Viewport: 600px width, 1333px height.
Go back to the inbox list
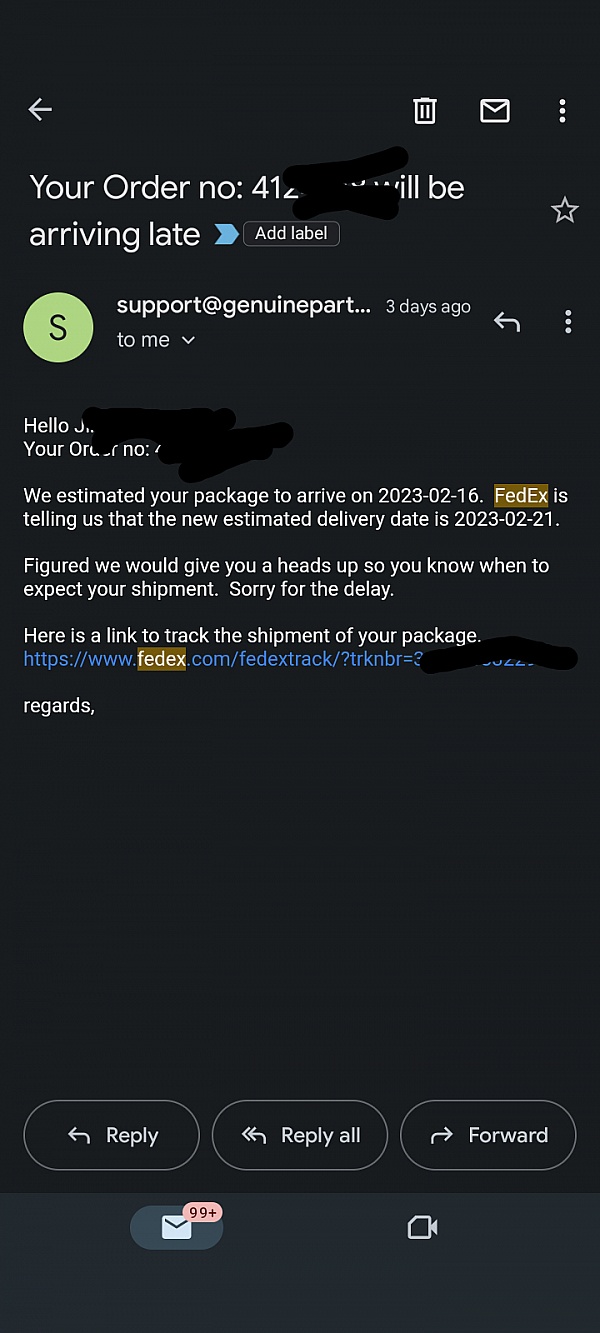coord(40,110)
